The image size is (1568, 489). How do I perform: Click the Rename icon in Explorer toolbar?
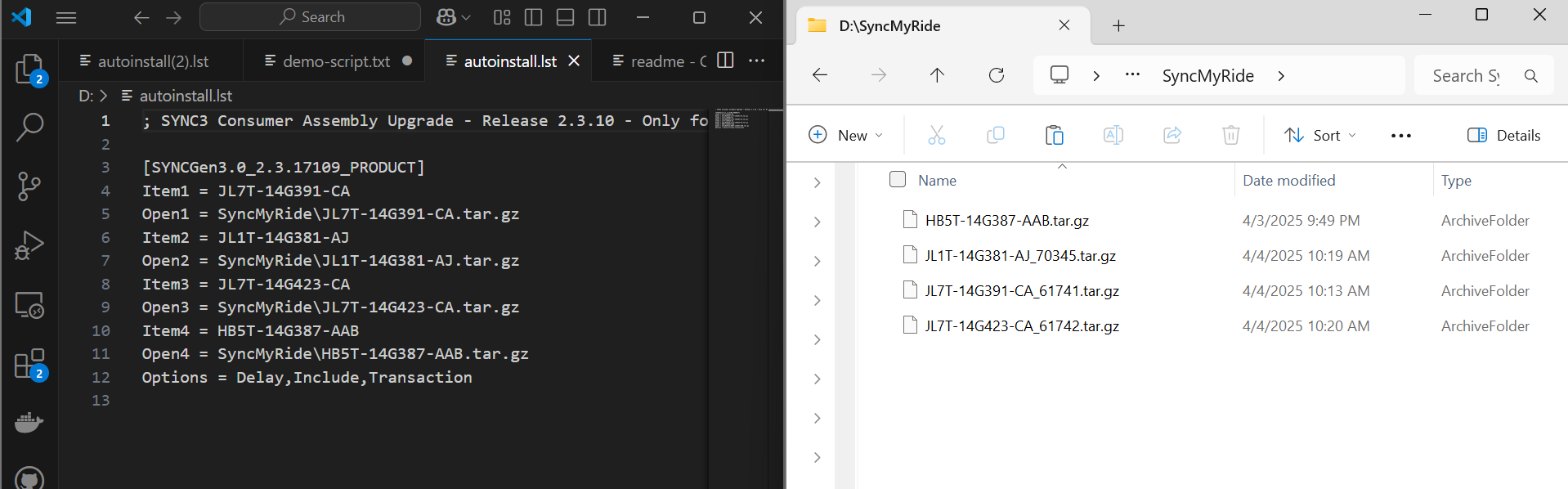pyautogui.click(x=1113, y=135)
